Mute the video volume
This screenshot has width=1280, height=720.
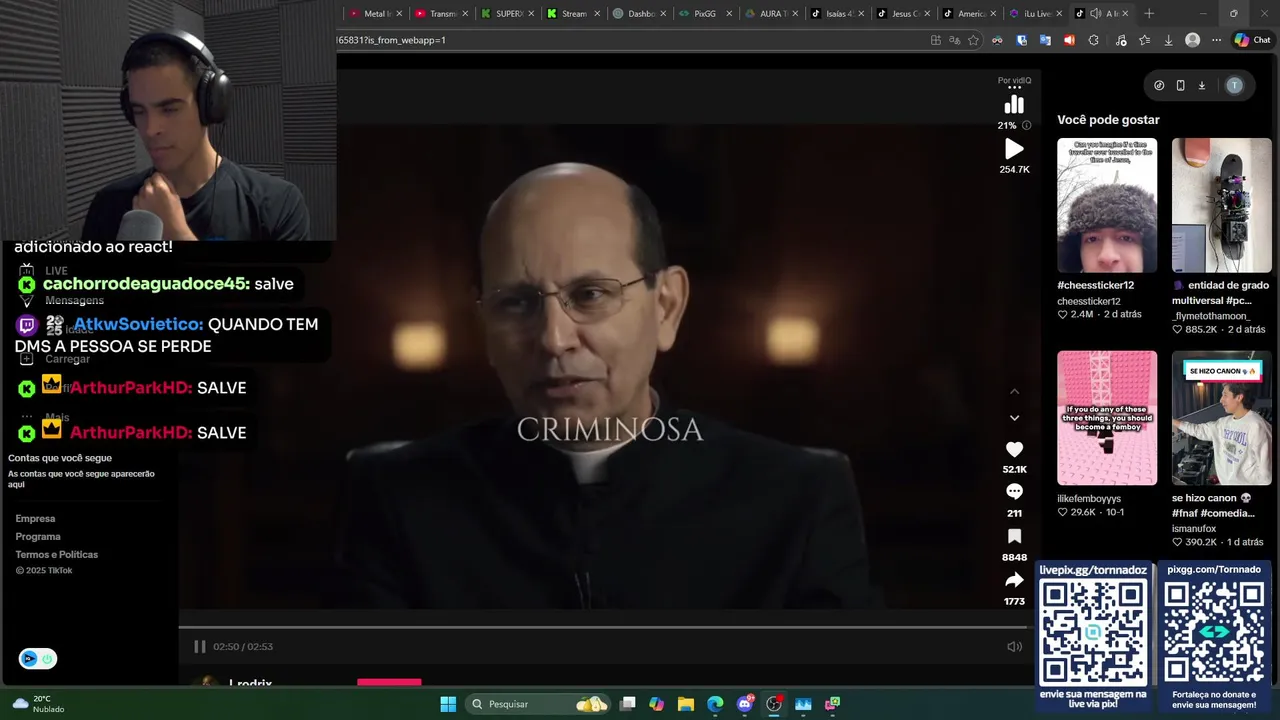(1014, 647)
